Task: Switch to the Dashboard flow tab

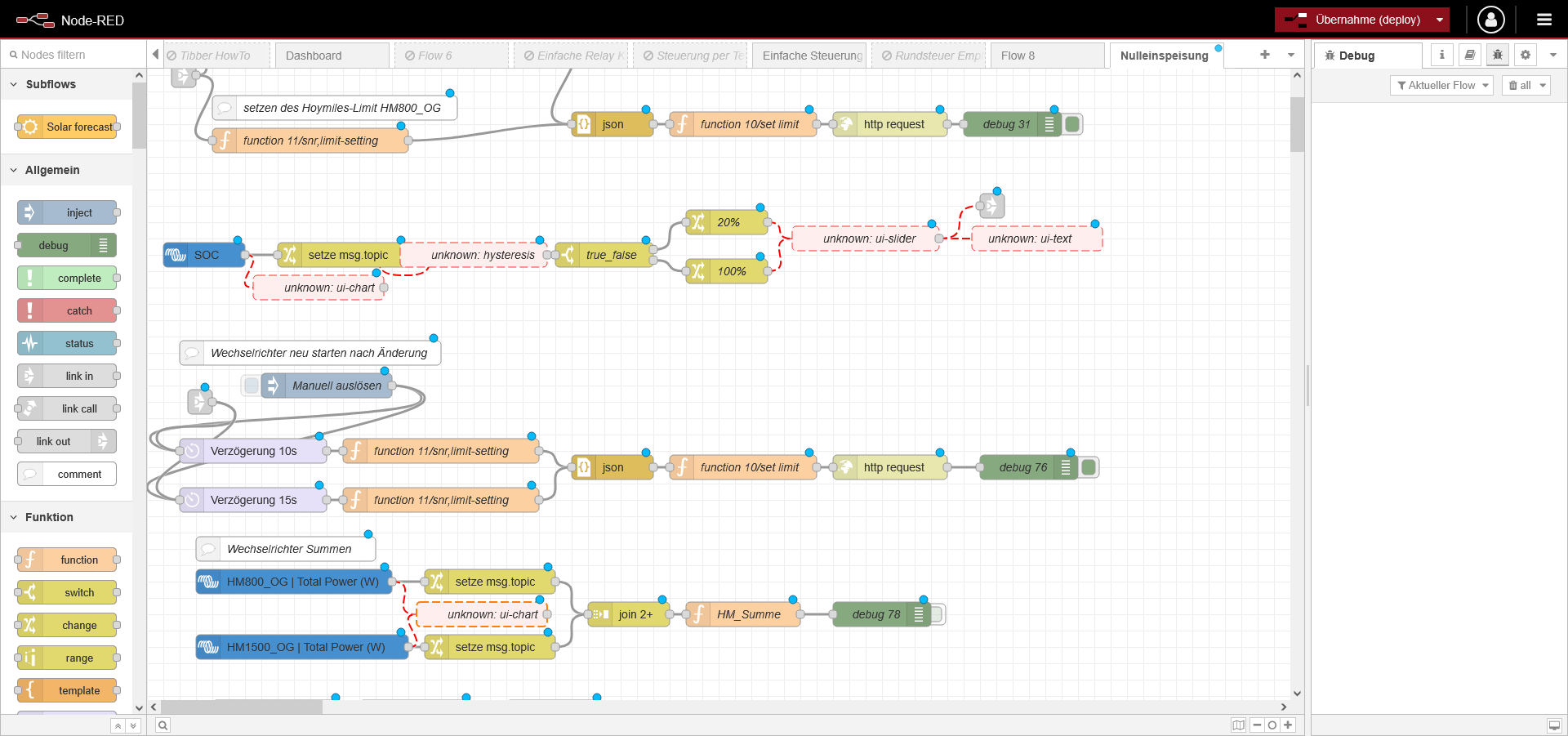Action: click(332, 56)
